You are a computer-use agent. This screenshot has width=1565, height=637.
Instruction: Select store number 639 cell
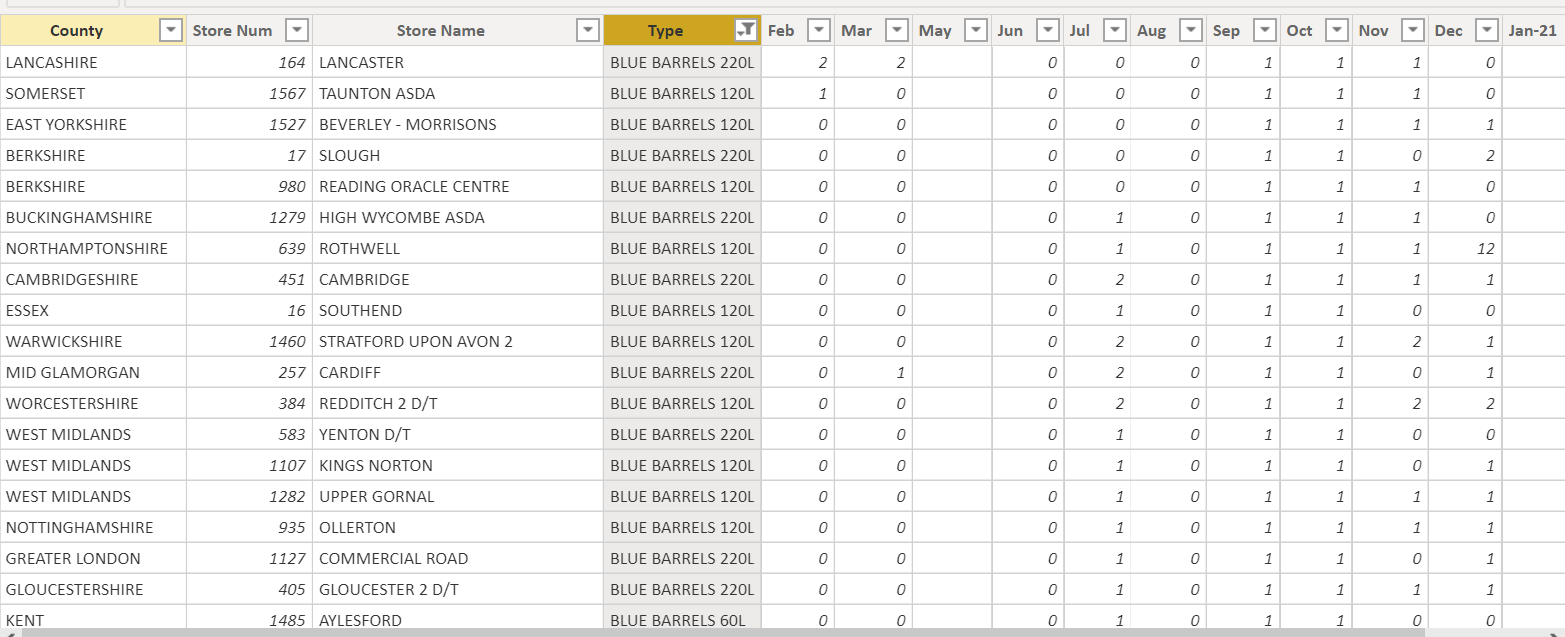249,248
